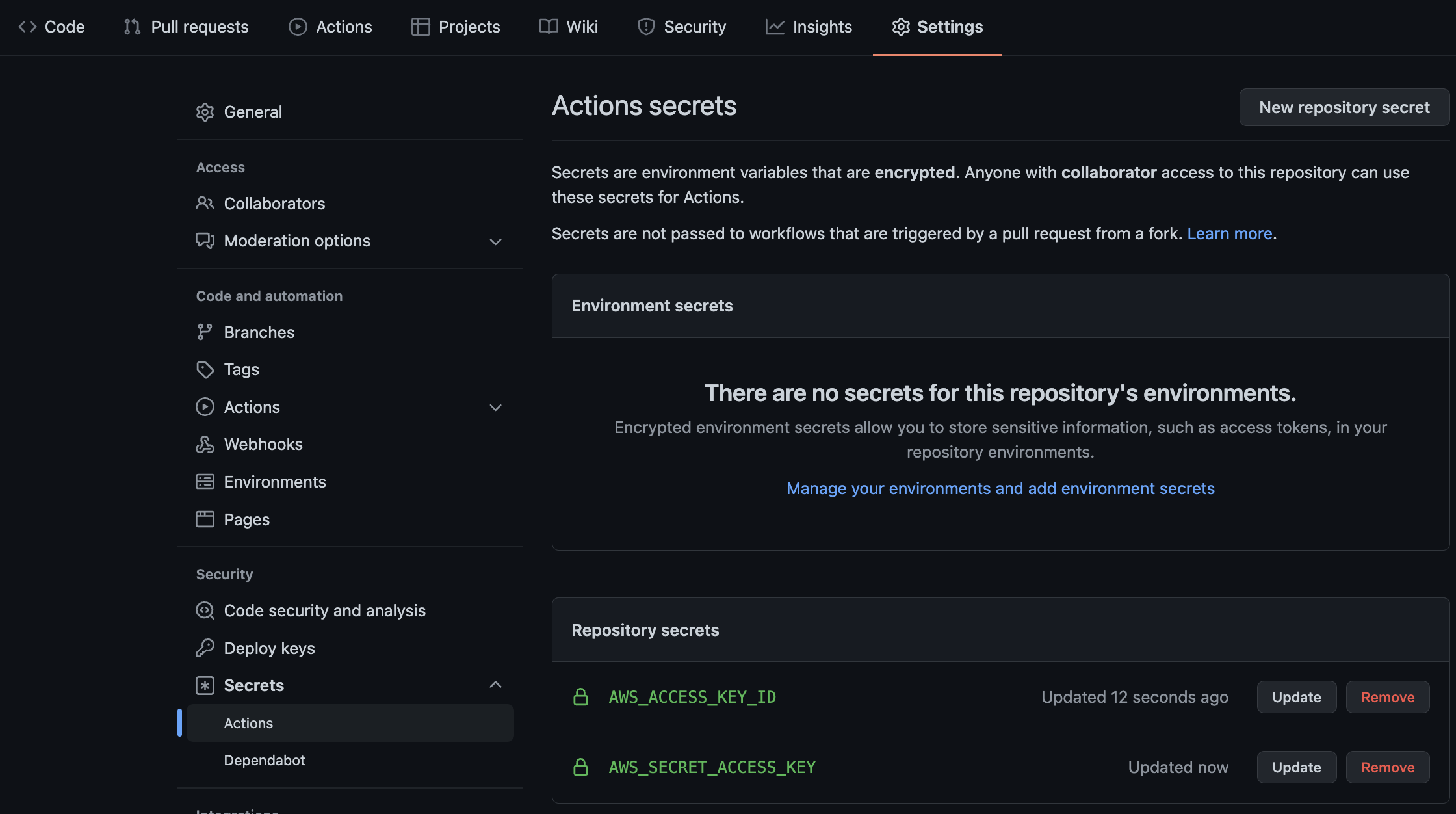The width and height of the screenshot is (1456, 814).
Task: Collapse the Secrets section chevron
Action: pyautogui.click(x=495, y=685)
